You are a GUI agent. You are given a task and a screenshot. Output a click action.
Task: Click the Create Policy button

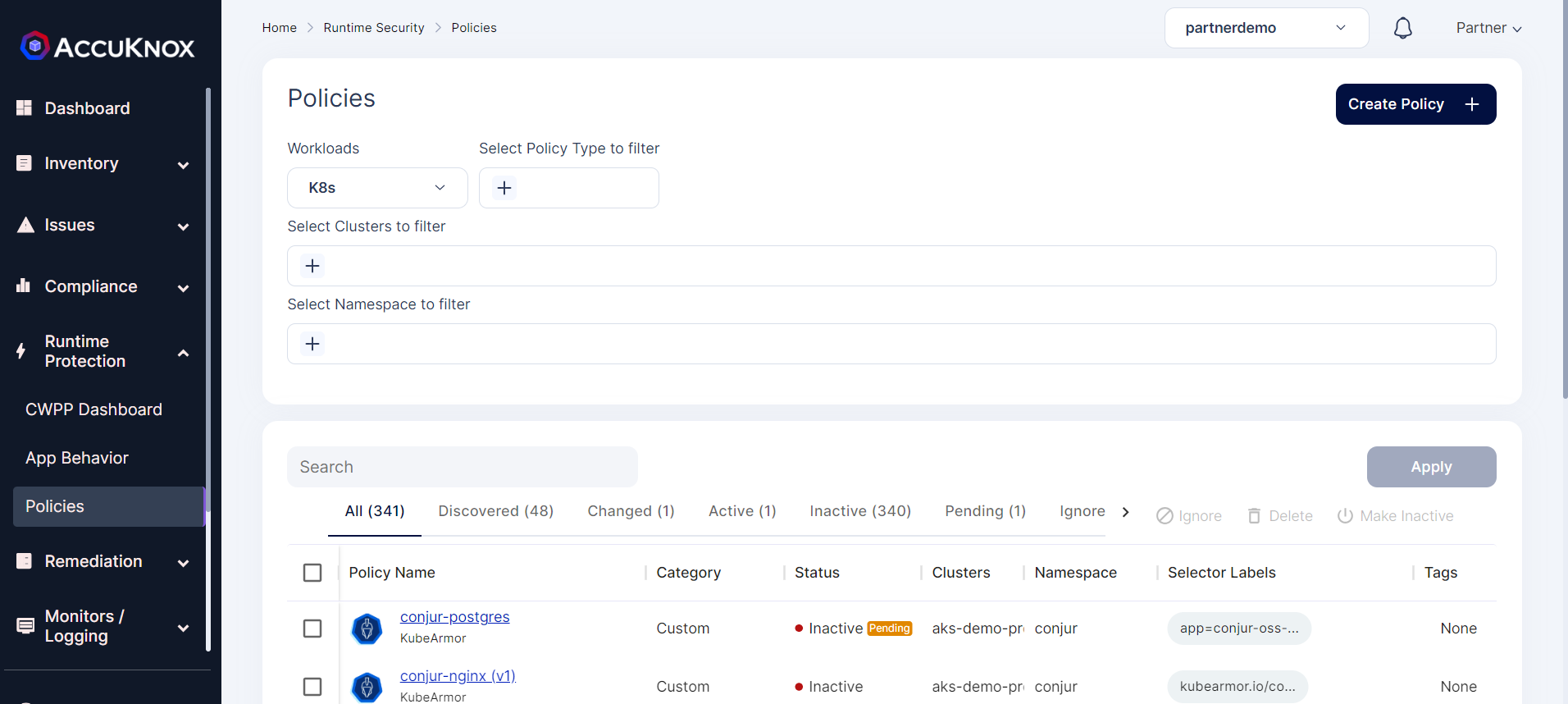click(x=1415, y=104)
